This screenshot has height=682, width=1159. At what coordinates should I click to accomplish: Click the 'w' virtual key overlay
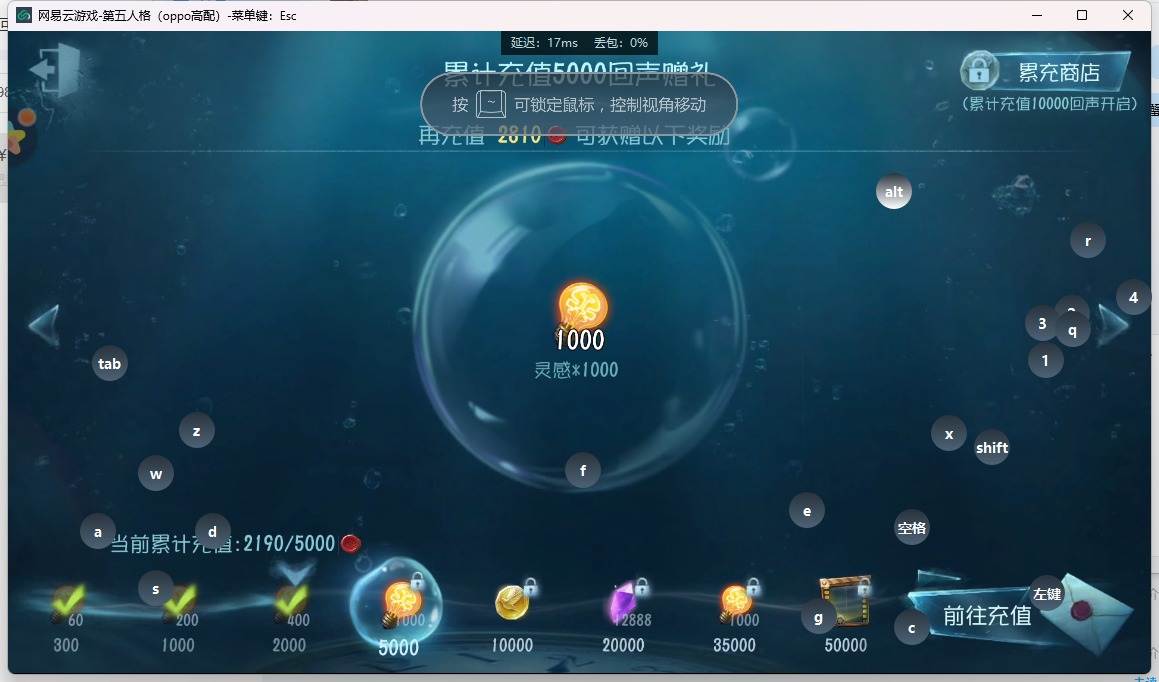tap(156, 474)
